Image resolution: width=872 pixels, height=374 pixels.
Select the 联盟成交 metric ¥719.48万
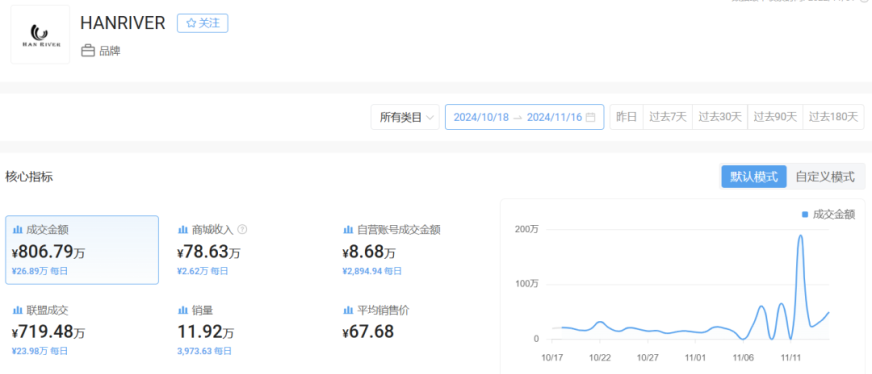click(x=48, y=332)
